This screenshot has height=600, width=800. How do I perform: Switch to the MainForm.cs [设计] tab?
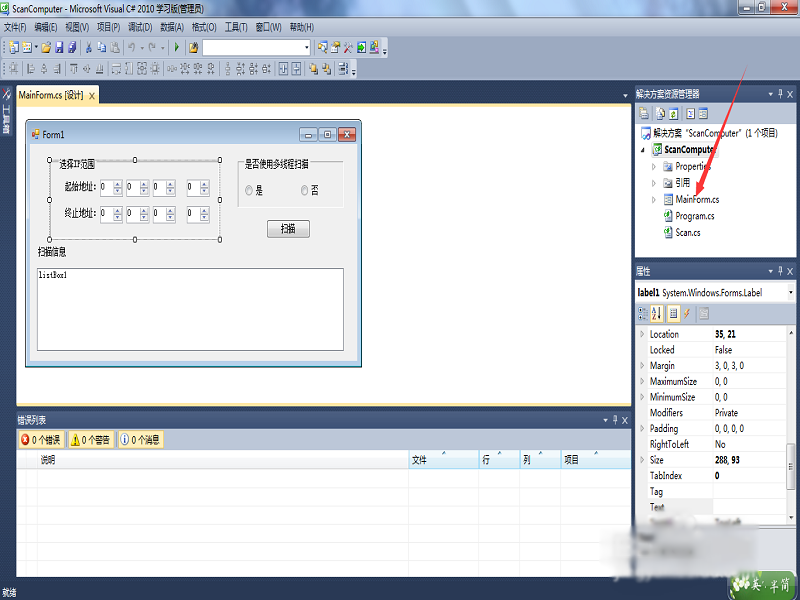(51, 95)
